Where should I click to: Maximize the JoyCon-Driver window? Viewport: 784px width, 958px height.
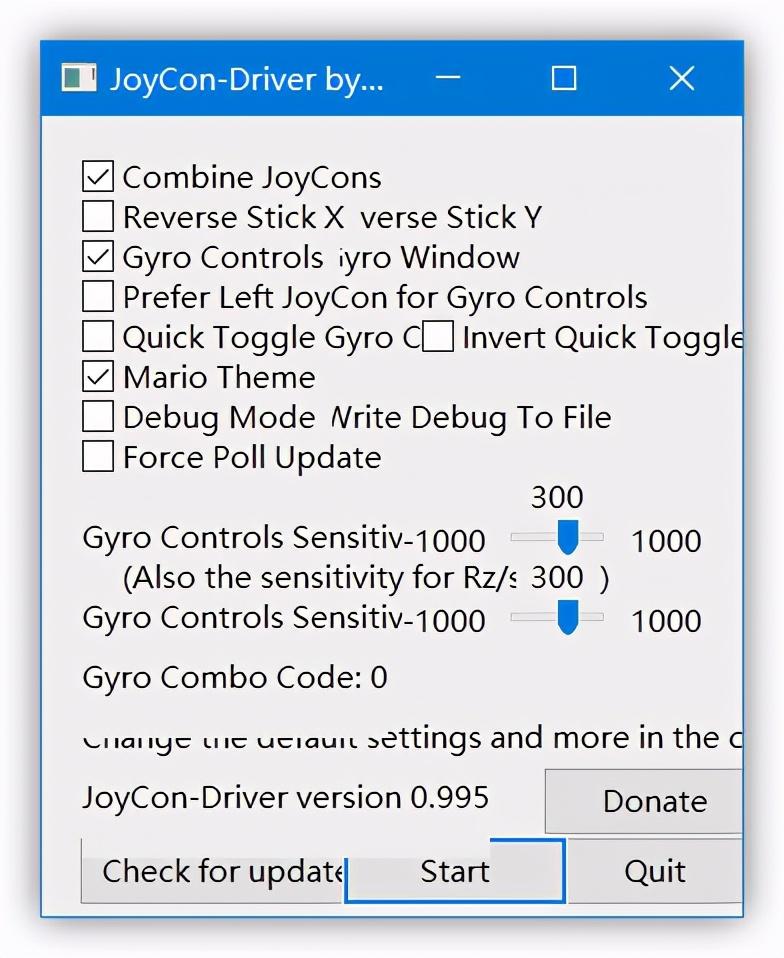coord(564,78)
